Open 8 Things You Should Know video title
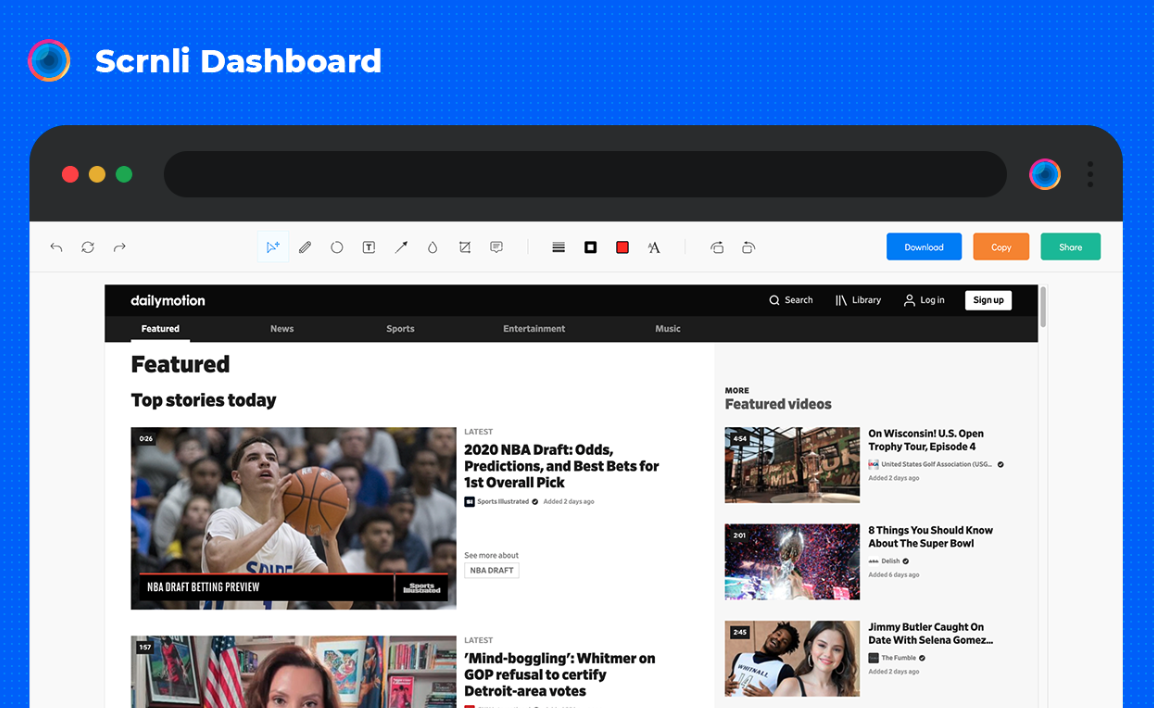 930,537
